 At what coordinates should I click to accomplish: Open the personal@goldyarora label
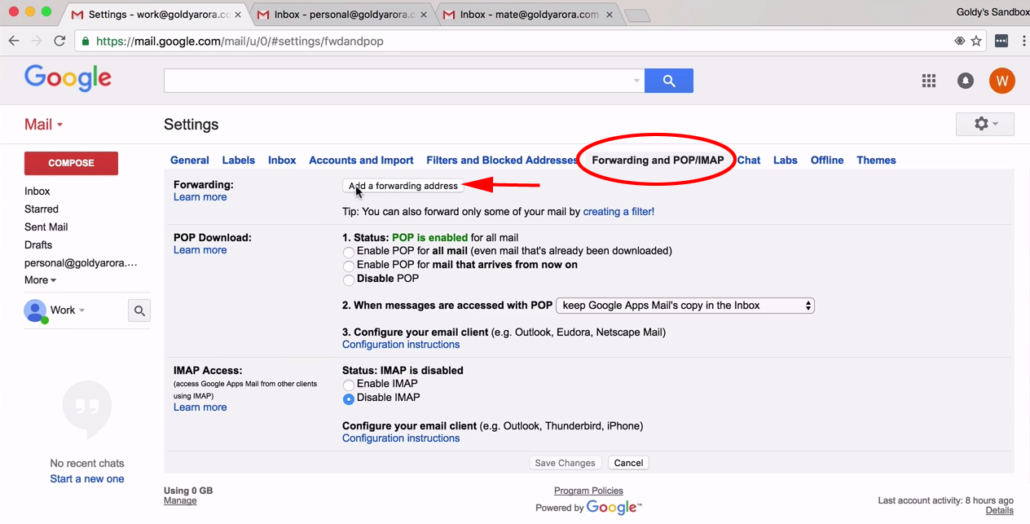pos(81,263)
